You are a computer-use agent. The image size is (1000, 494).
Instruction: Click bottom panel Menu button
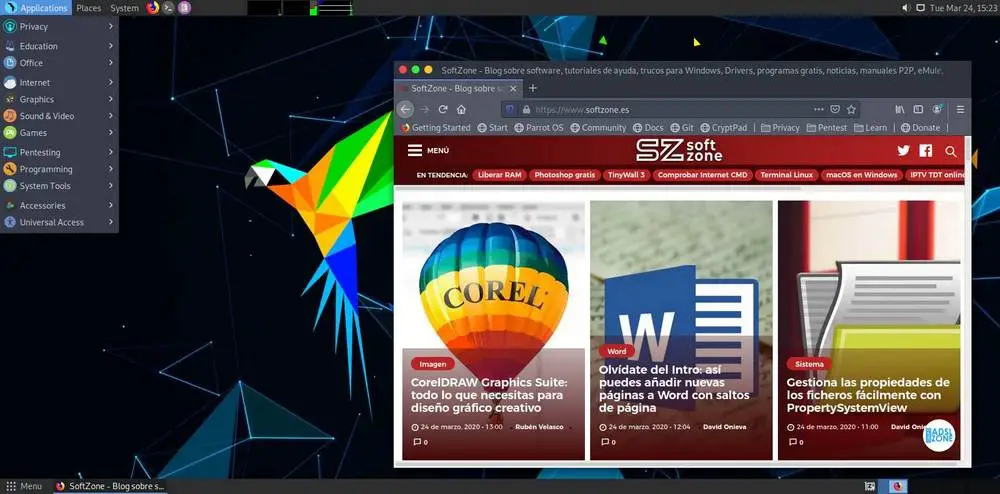(x=24, y=486)
